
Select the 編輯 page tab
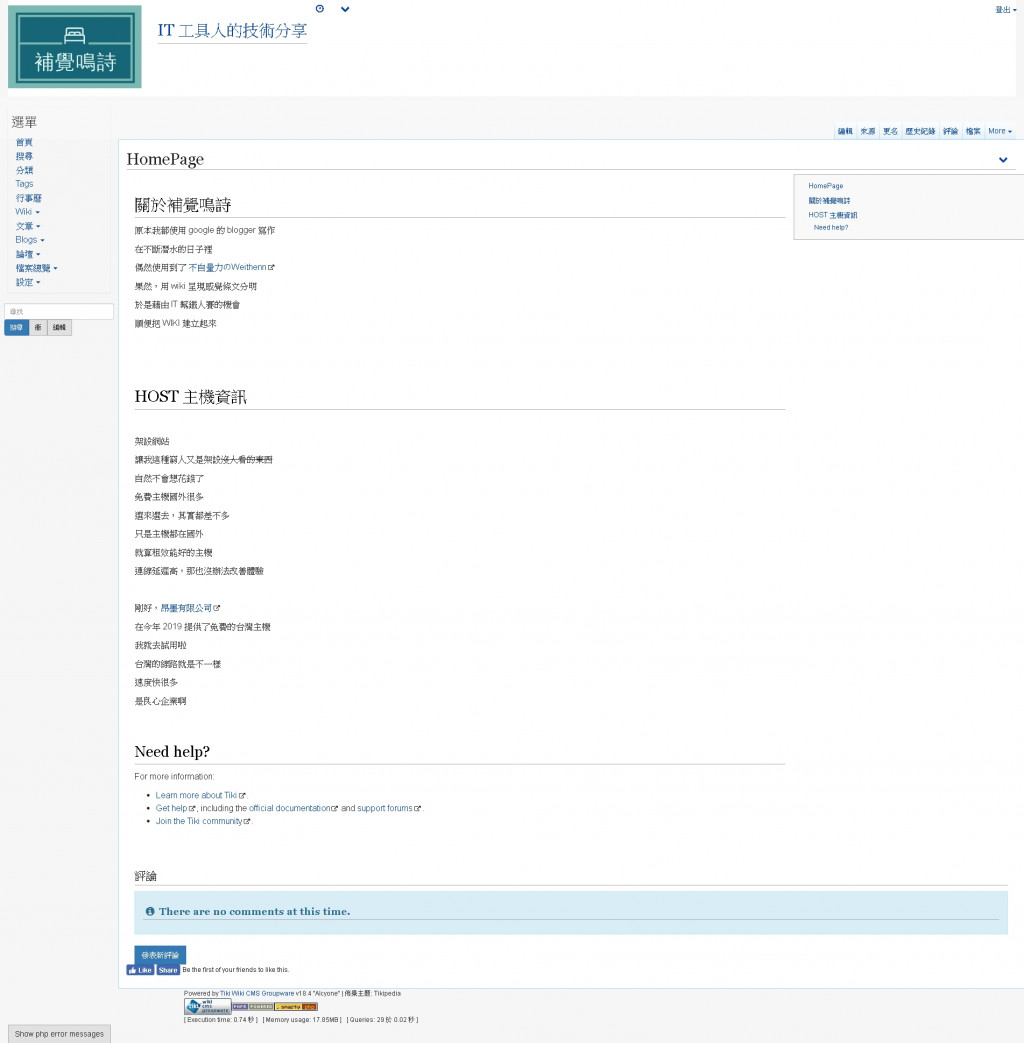point(845,131)
